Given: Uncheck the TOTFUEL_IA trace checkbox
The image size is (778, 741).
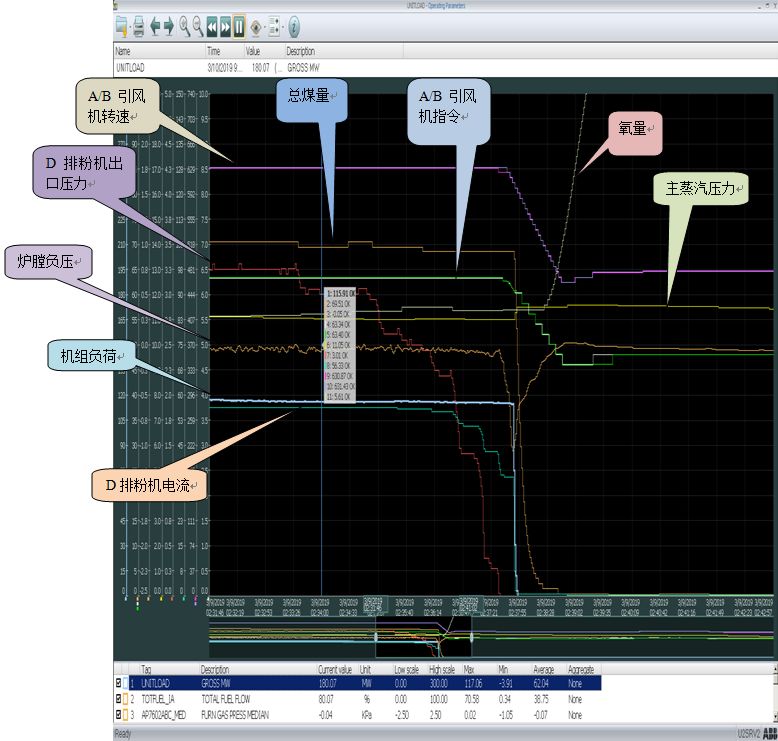Looking at the screenshot, I should 118,699.
